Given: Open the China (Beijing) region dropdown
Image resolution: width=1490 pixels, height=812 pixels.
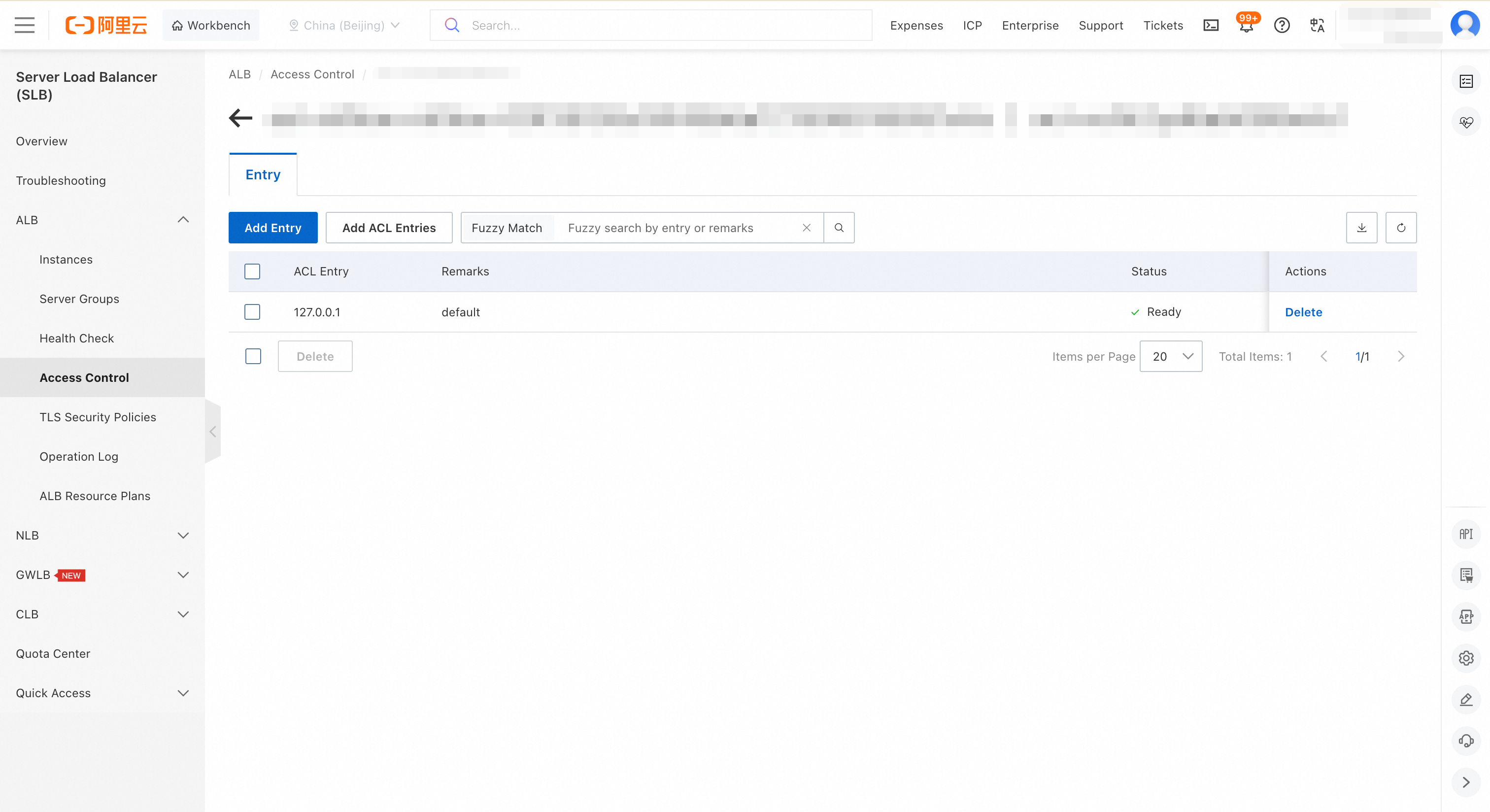Looking at the screenshot, I should click(344, 25).
